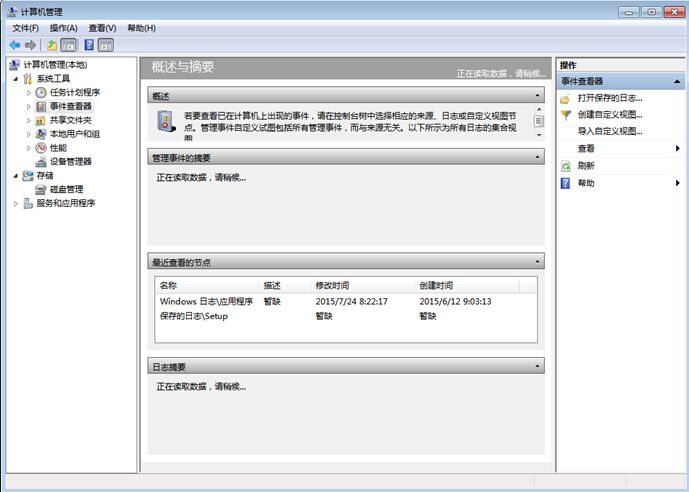Viewport: 689px width, 492px height.
Task: Collapse the 系统工具 tree node
Action: (16, 79)
